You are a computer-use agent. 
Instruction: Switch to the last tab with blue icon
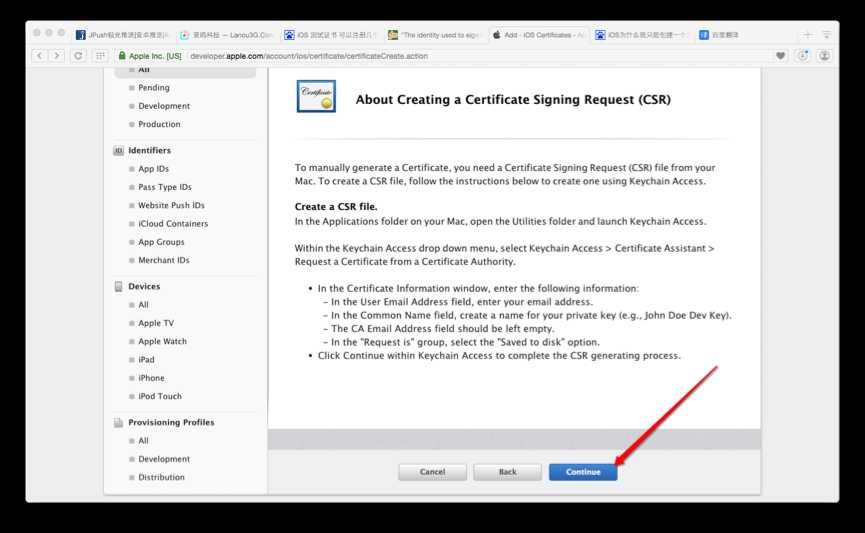719,35
